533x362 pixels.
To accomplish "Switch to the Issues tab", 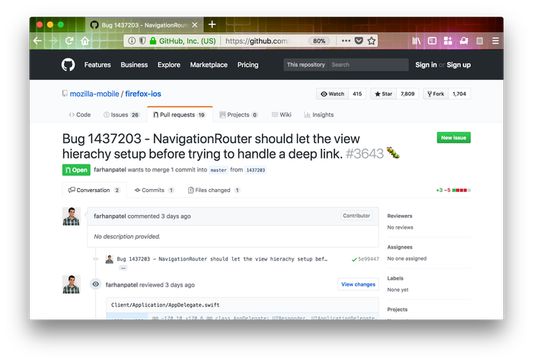I will 121,115.
